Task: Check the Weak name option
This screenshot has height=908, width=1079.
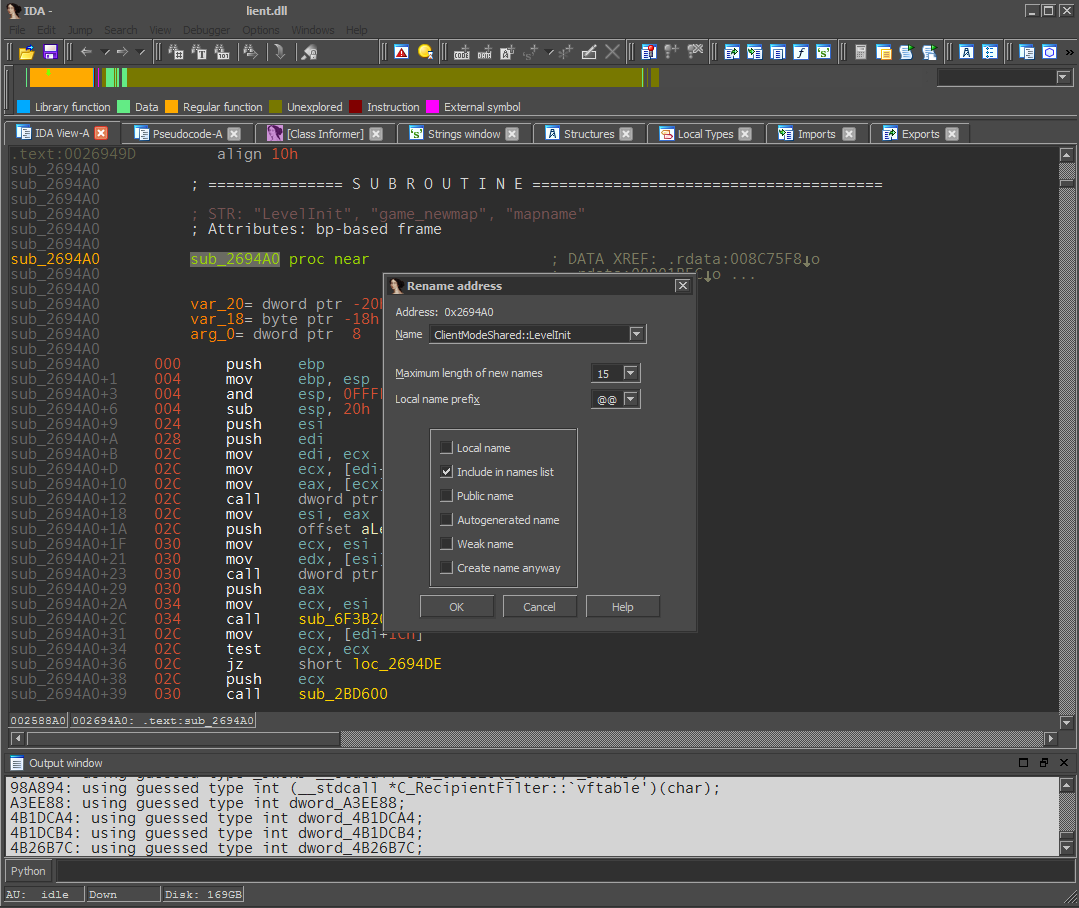Action: click(x=446, y=544)
